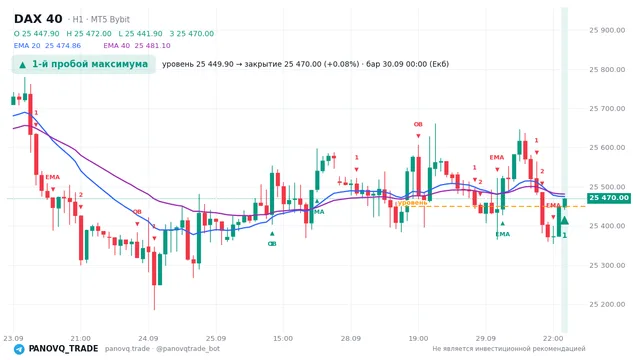This screenshot has width=640, height=360.
Task: Click the close value 'З 25 470.00'
Action: click(191, 33)
